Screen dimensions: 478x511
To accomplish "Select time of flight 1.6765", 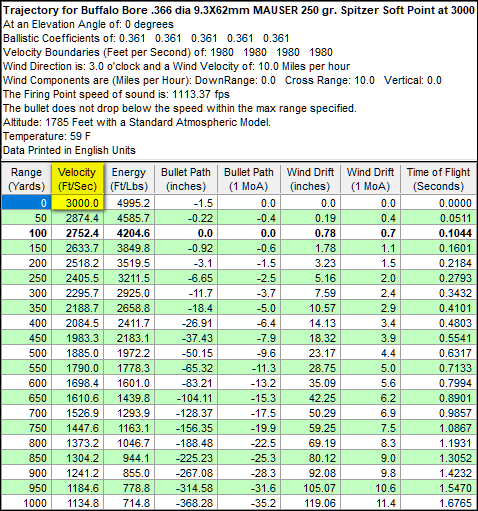I will [438, 503].
